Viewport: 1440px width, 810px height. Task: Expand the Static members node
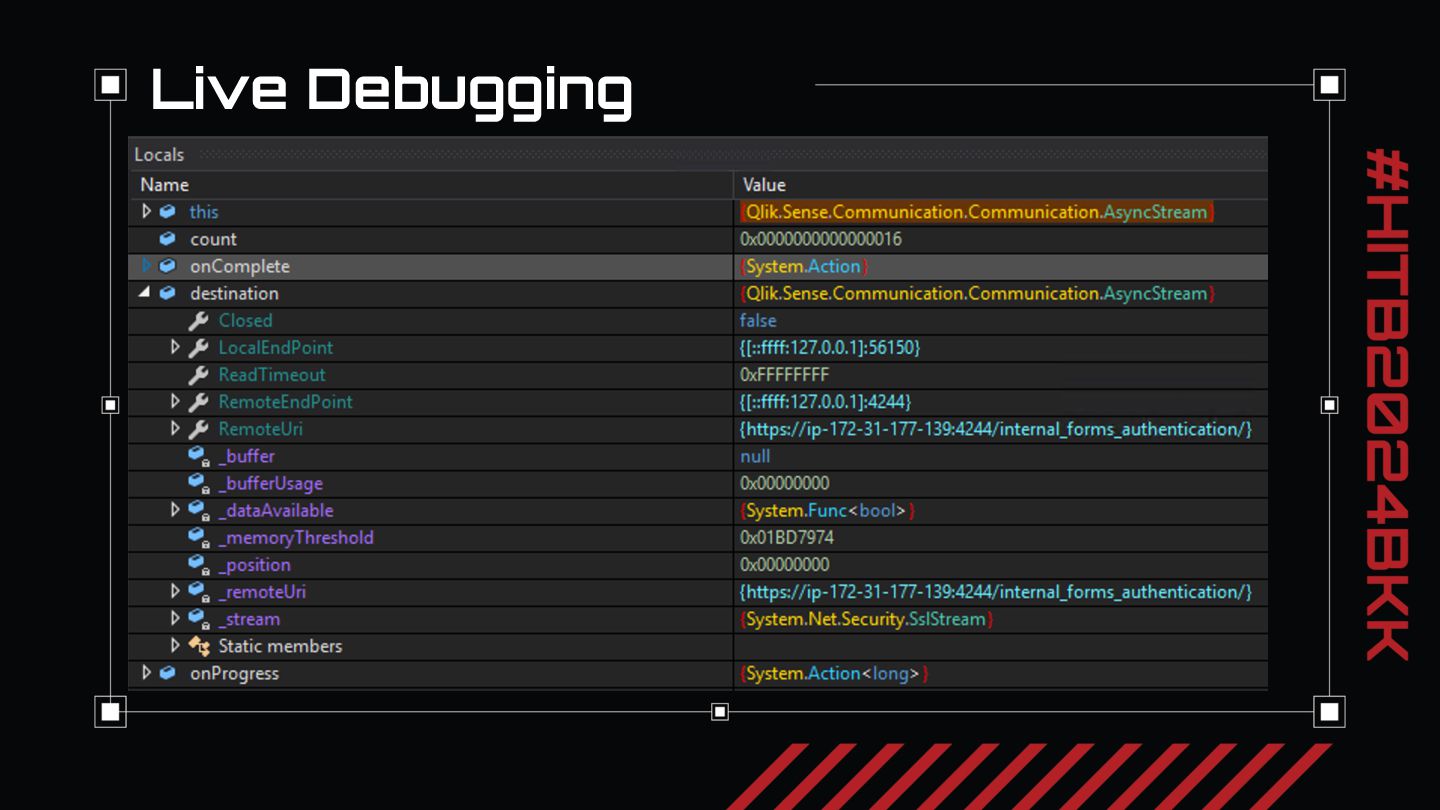175,645
